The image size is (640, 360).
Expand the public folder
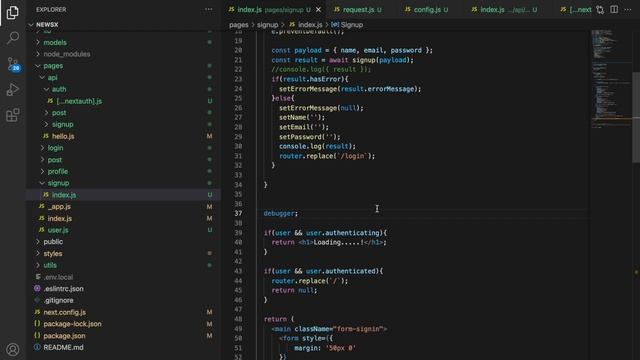tap(53, 242)
